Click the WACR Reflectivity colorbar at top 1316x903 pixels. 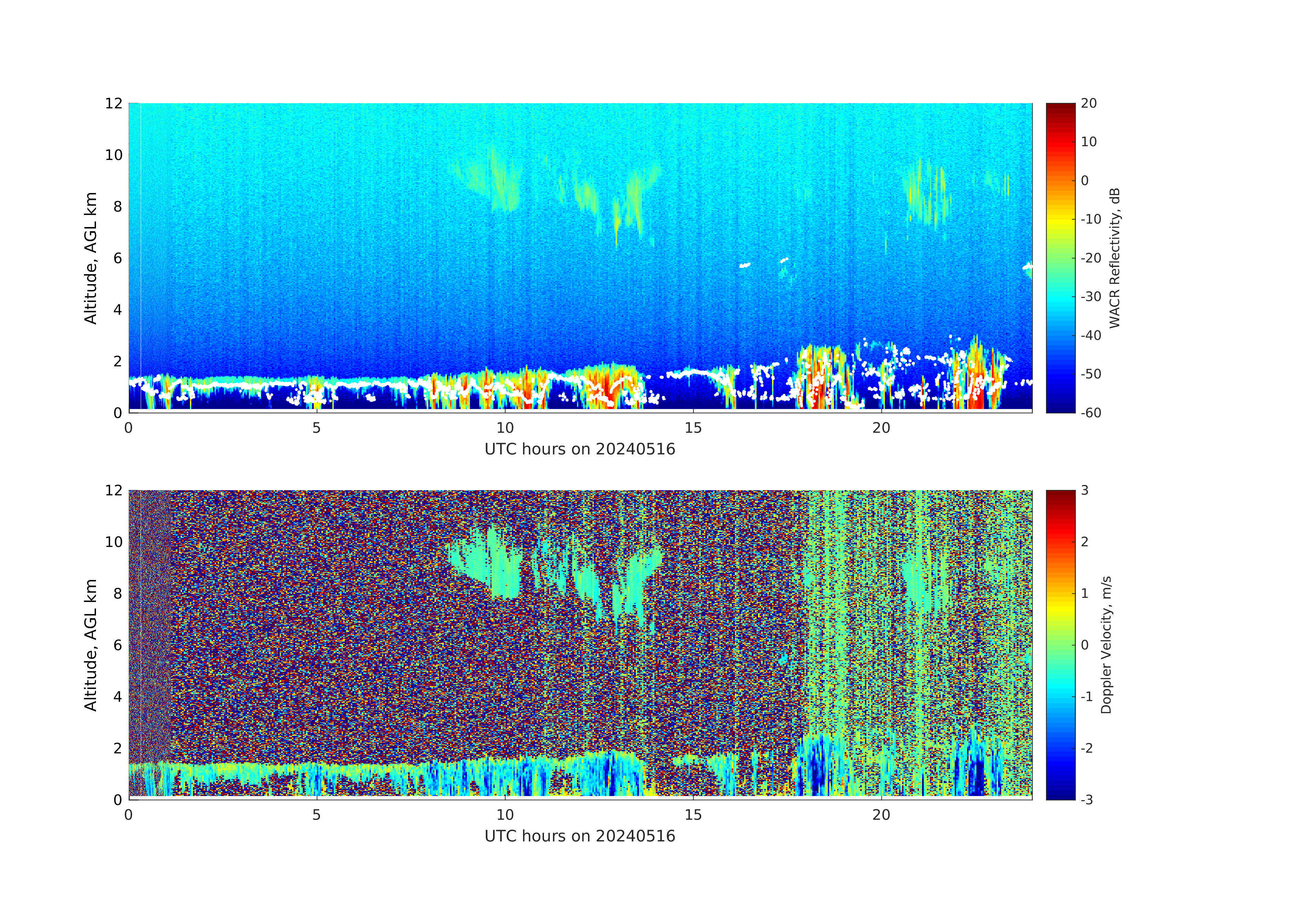(x=1060, y=258)
